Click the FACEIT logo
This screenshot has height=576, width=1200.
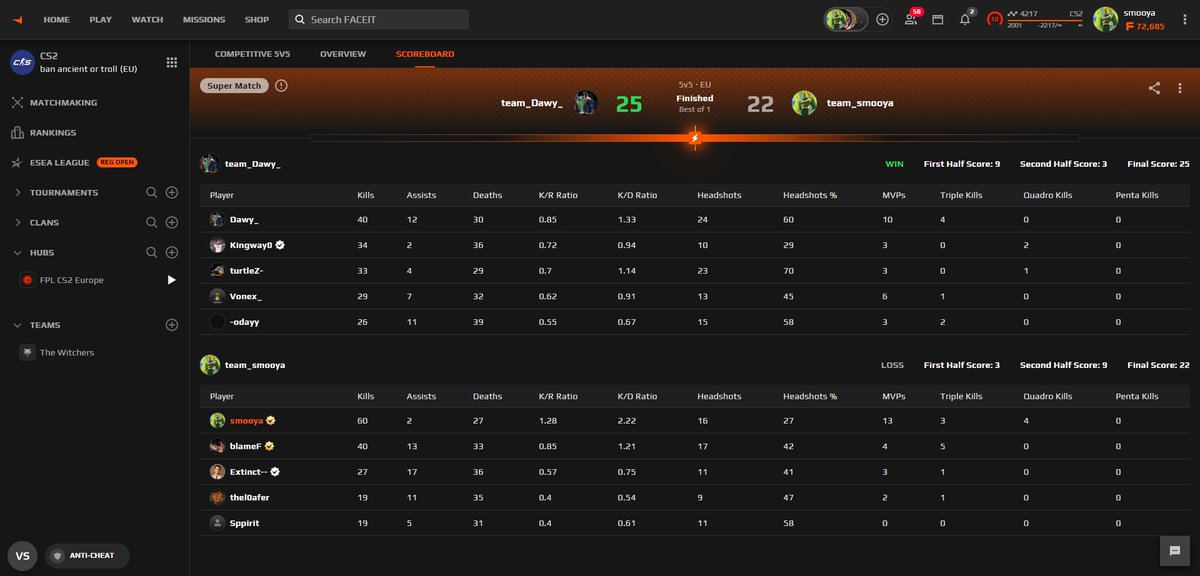[x=20, y=19]
